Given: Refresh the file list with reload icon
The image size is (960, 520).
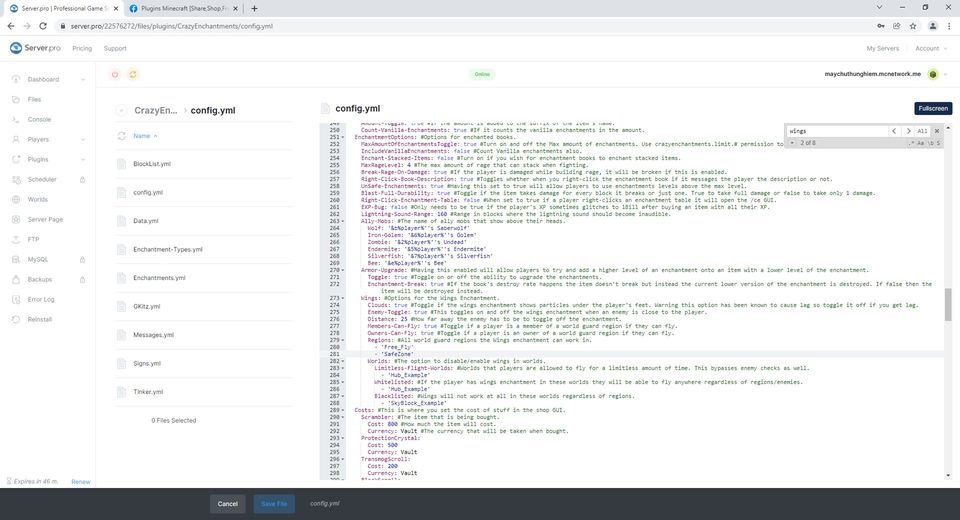Looking at the screenshot, I should 122,136.
